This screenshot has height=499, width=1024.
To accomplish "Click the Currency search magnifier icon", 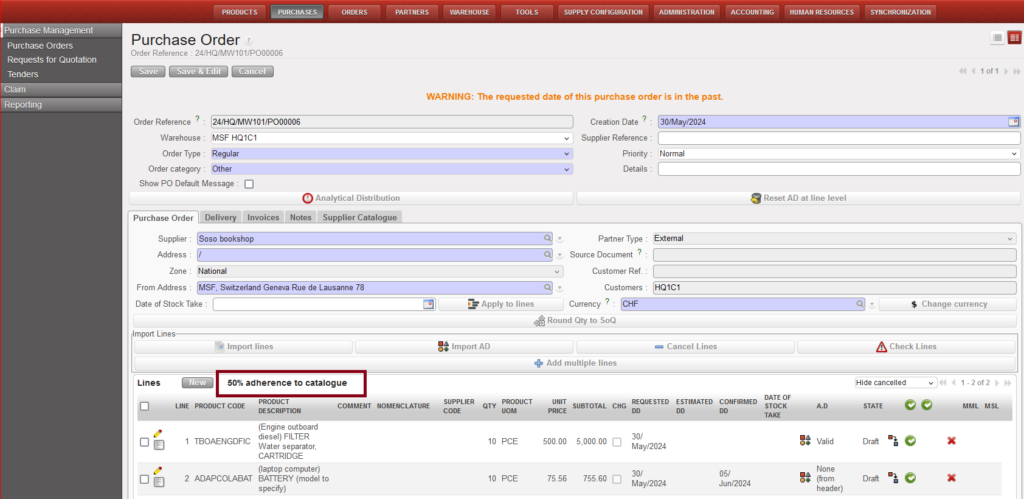I will pyautogui.click(x=858, y=304).
